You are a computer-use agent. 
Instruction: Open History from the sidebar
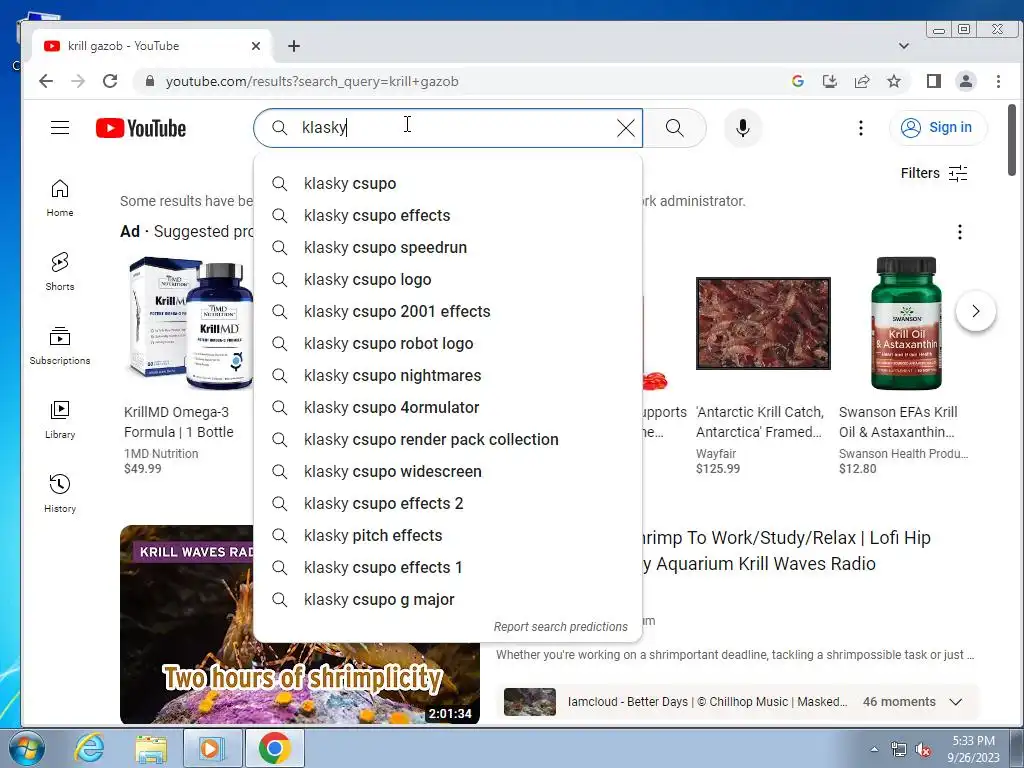click(x=60, y=493)
